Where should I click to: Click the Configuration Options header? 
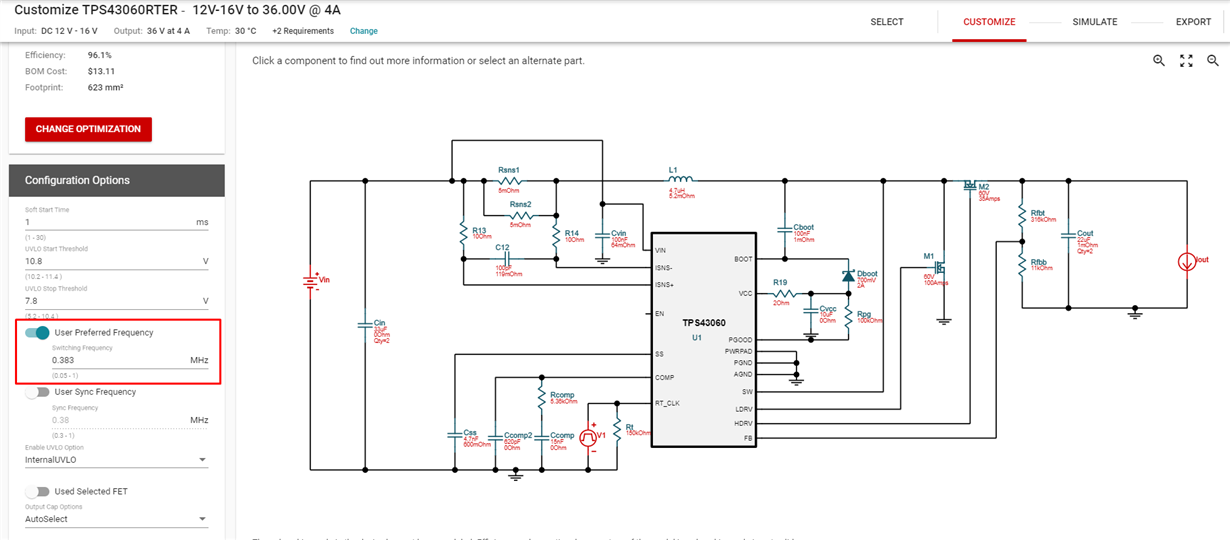117,181
